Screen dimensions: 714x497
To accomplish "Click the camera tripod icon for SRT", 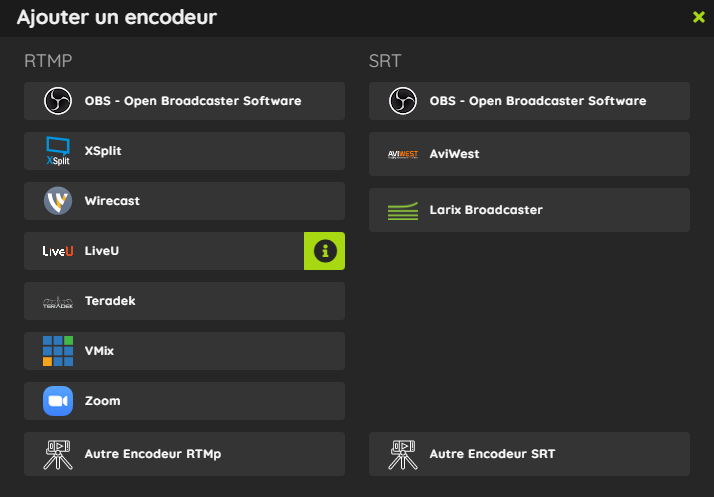I will (403, 454).
